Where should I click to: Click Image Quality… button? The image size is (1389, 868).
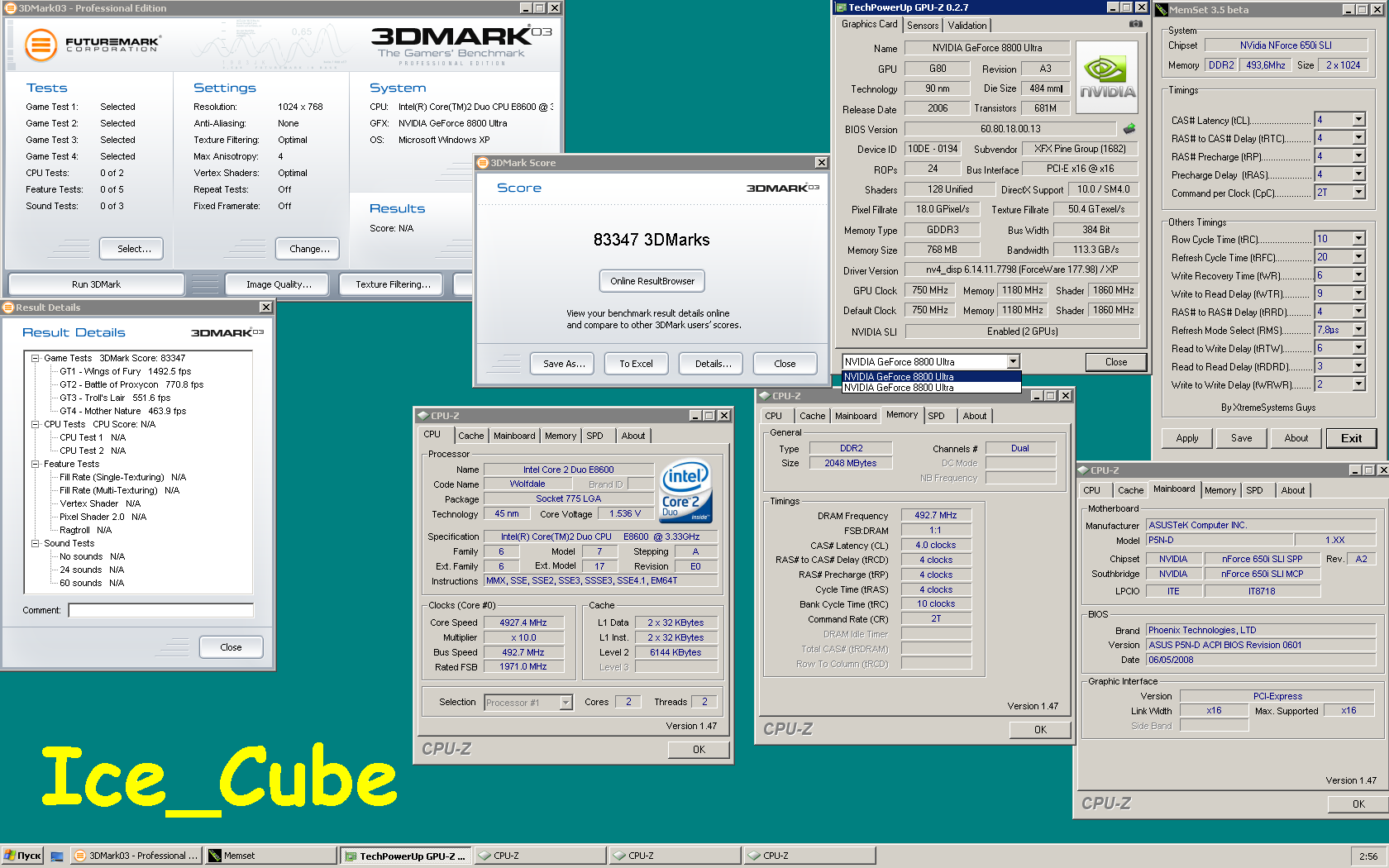pyautogui.click(x=279, y=284)
